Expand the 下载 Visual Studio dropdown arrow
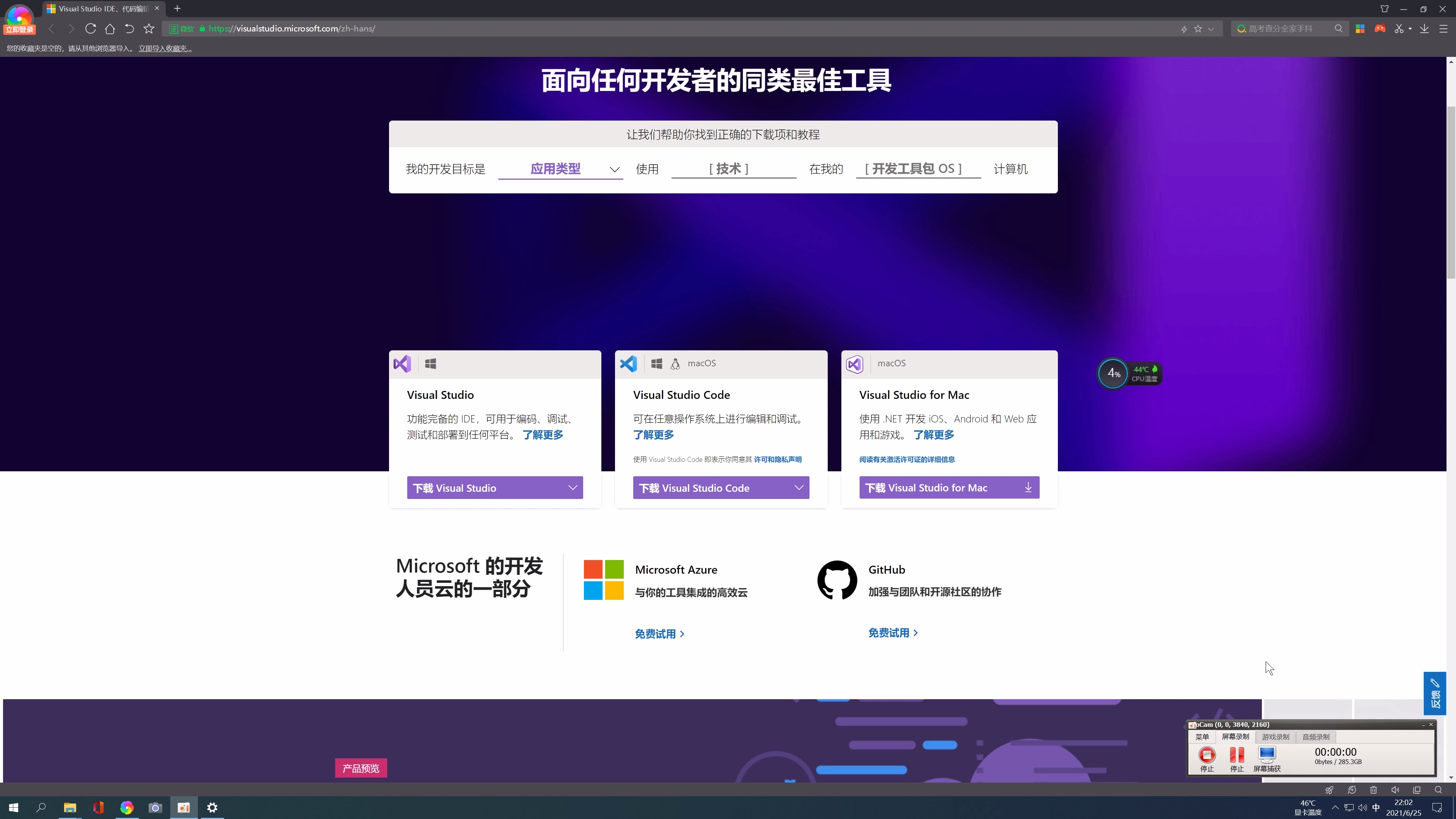The image size is (1456, 819). 573,487
